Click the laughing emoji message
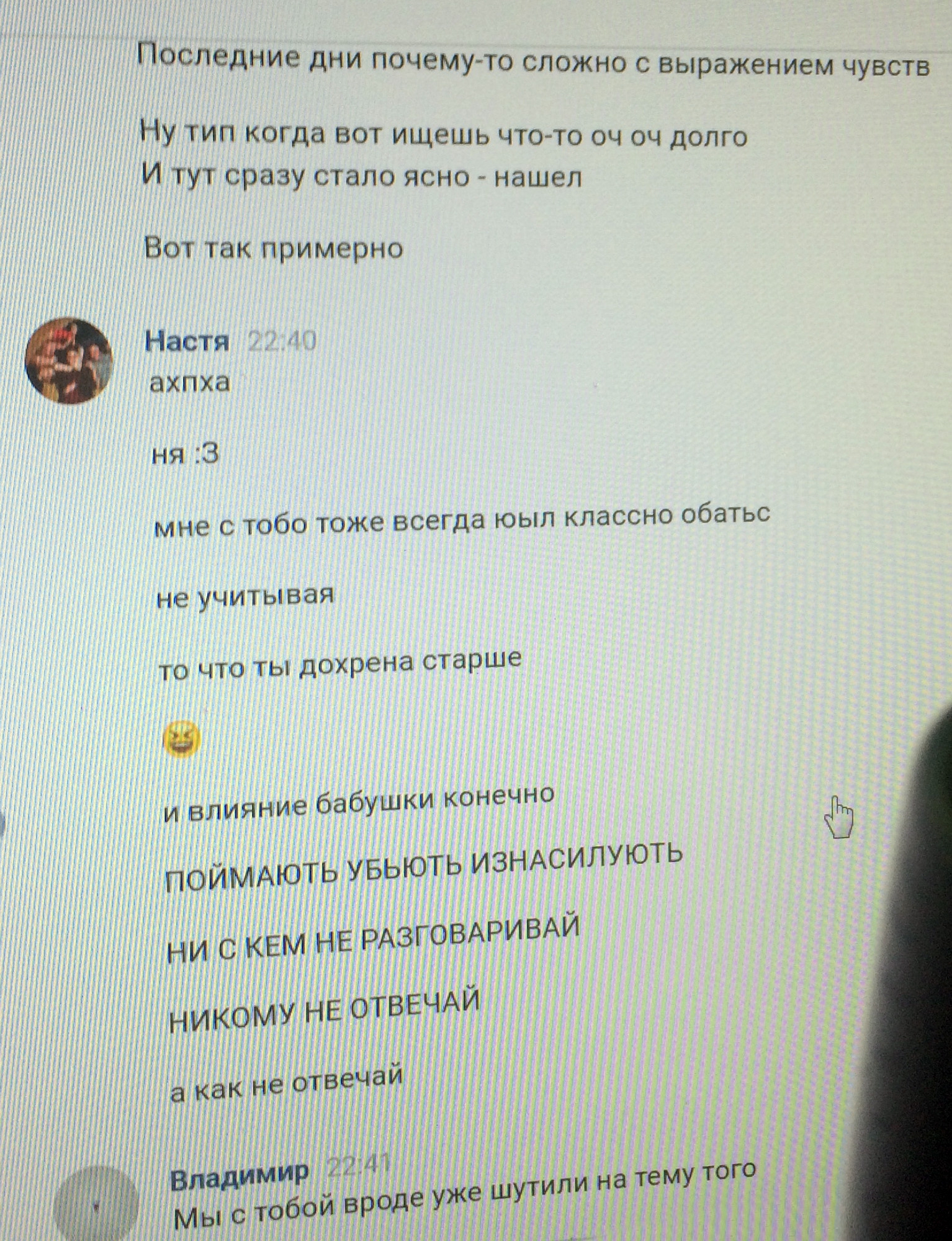The height and width of the screenshot is (1241, 952). (181, 740)
